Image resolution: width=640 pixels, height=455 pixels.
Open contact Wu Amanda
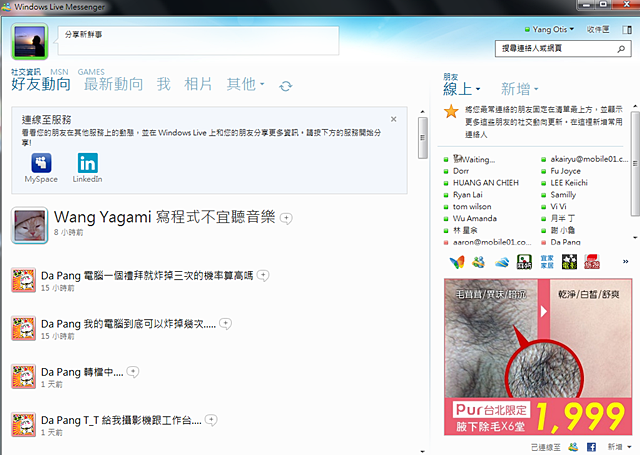click(x=474, y=218)
